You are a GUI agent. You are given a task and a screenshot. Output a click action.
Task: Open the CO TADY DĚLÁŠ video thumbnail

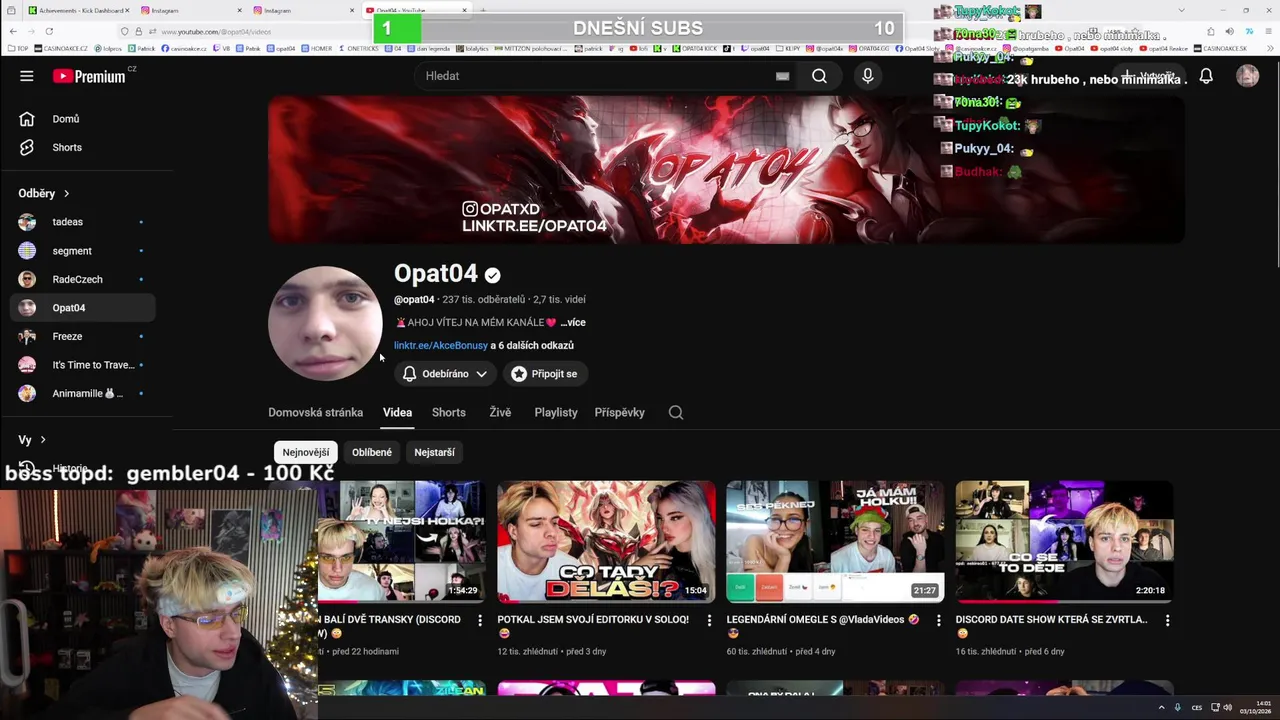pyautogui.click(x=606, y=541)
